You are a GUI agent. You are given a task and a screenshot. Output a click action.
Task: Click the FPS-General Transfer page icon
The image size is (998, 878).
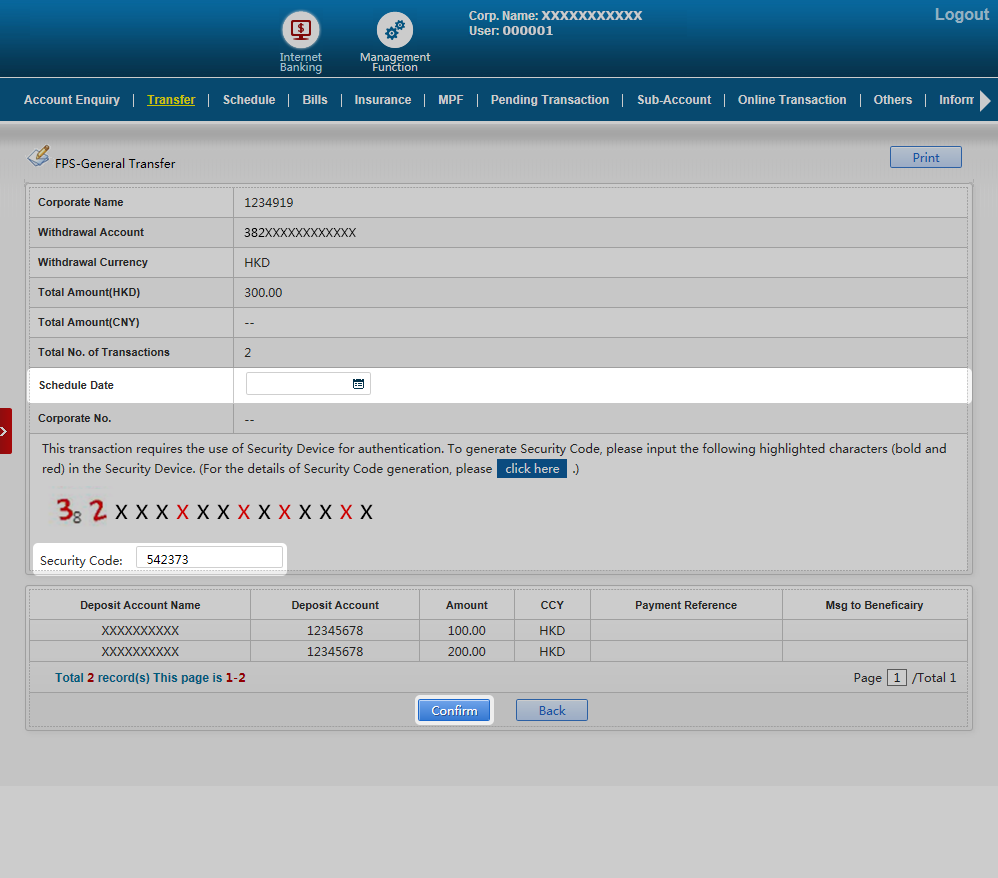[38, 157]
